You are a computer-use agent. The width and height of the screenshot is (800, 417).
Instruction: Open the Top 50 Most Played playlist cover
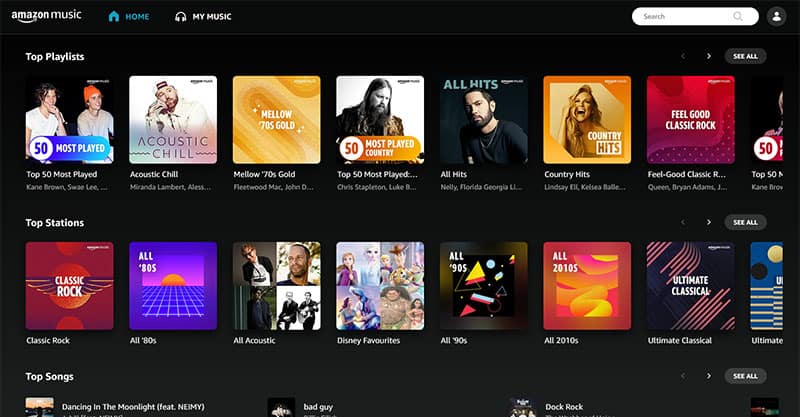[x=70, y=120]
